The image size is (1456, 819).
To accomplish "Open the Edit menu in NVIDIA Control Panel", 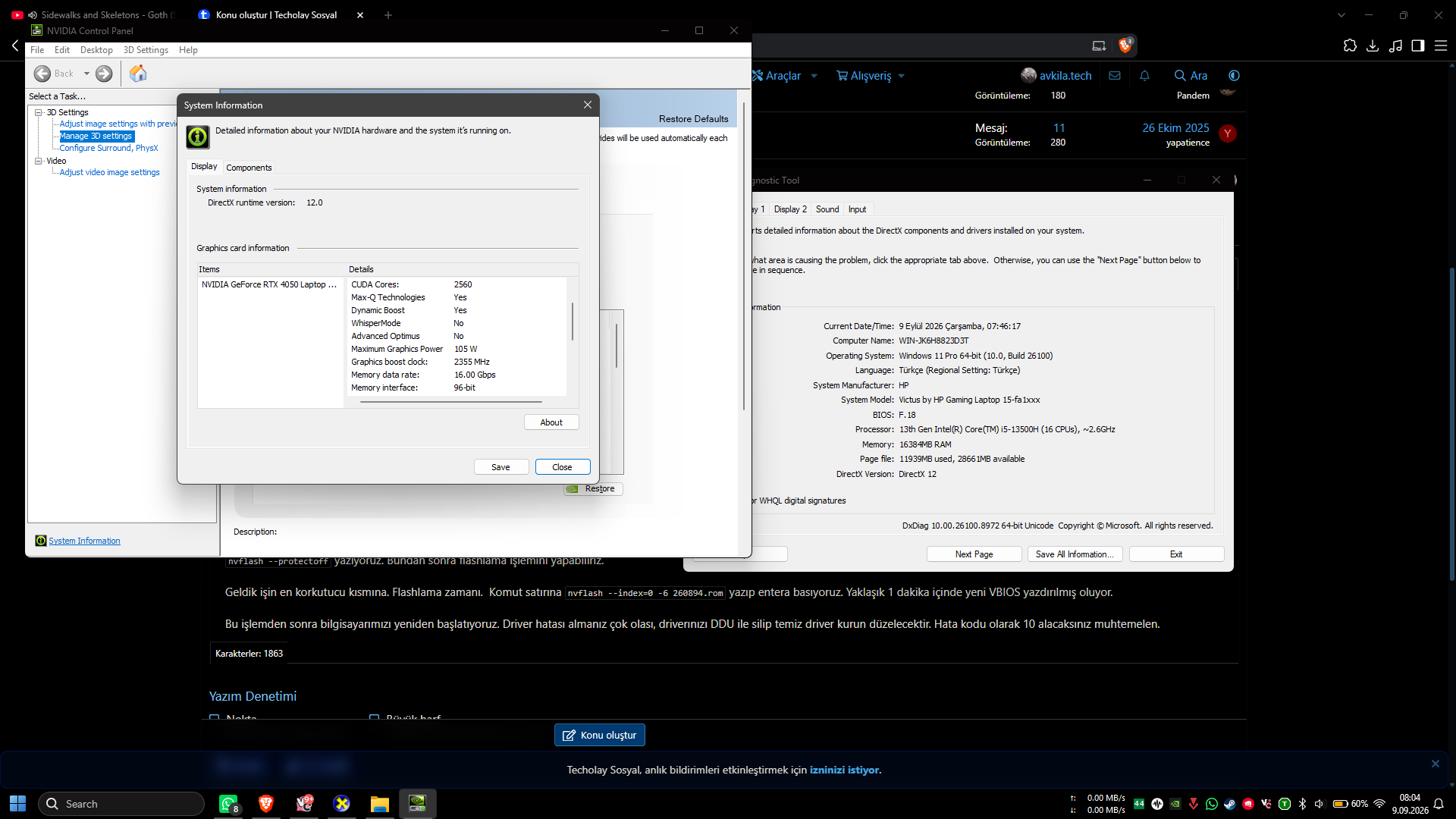I will 62,50.
